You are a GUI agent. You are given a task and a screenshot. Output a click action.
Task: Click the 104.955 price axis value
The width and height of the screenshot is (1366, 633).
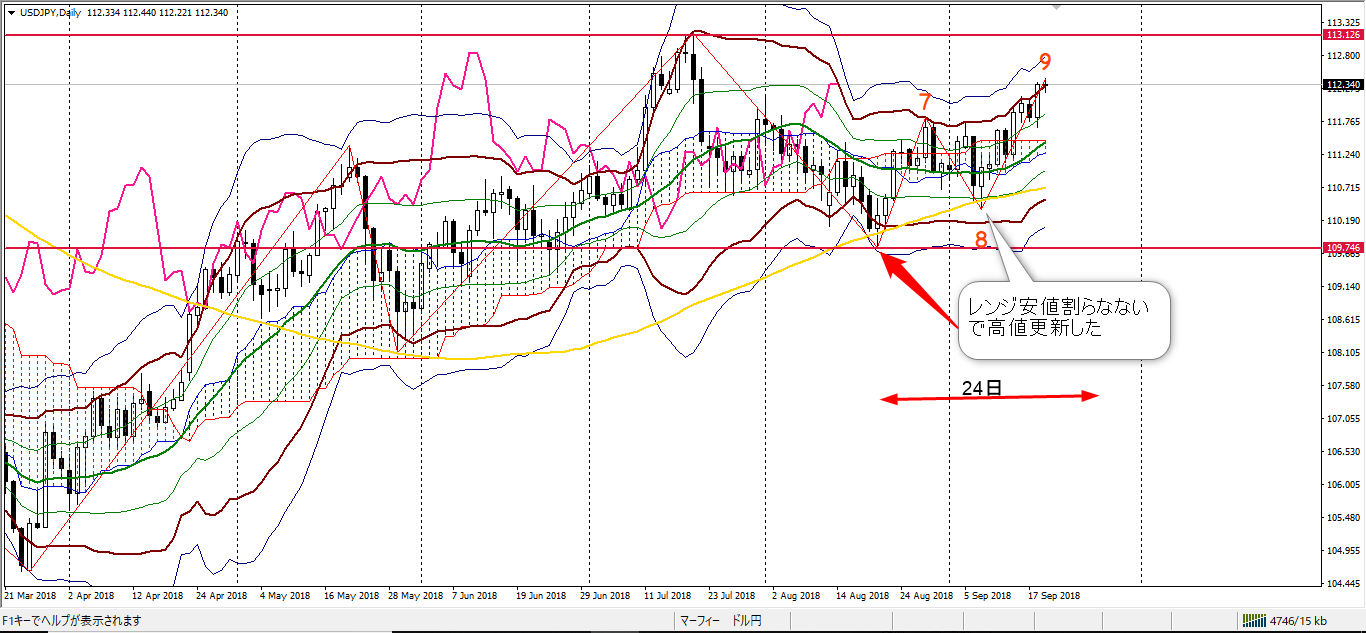point(1342,550)
